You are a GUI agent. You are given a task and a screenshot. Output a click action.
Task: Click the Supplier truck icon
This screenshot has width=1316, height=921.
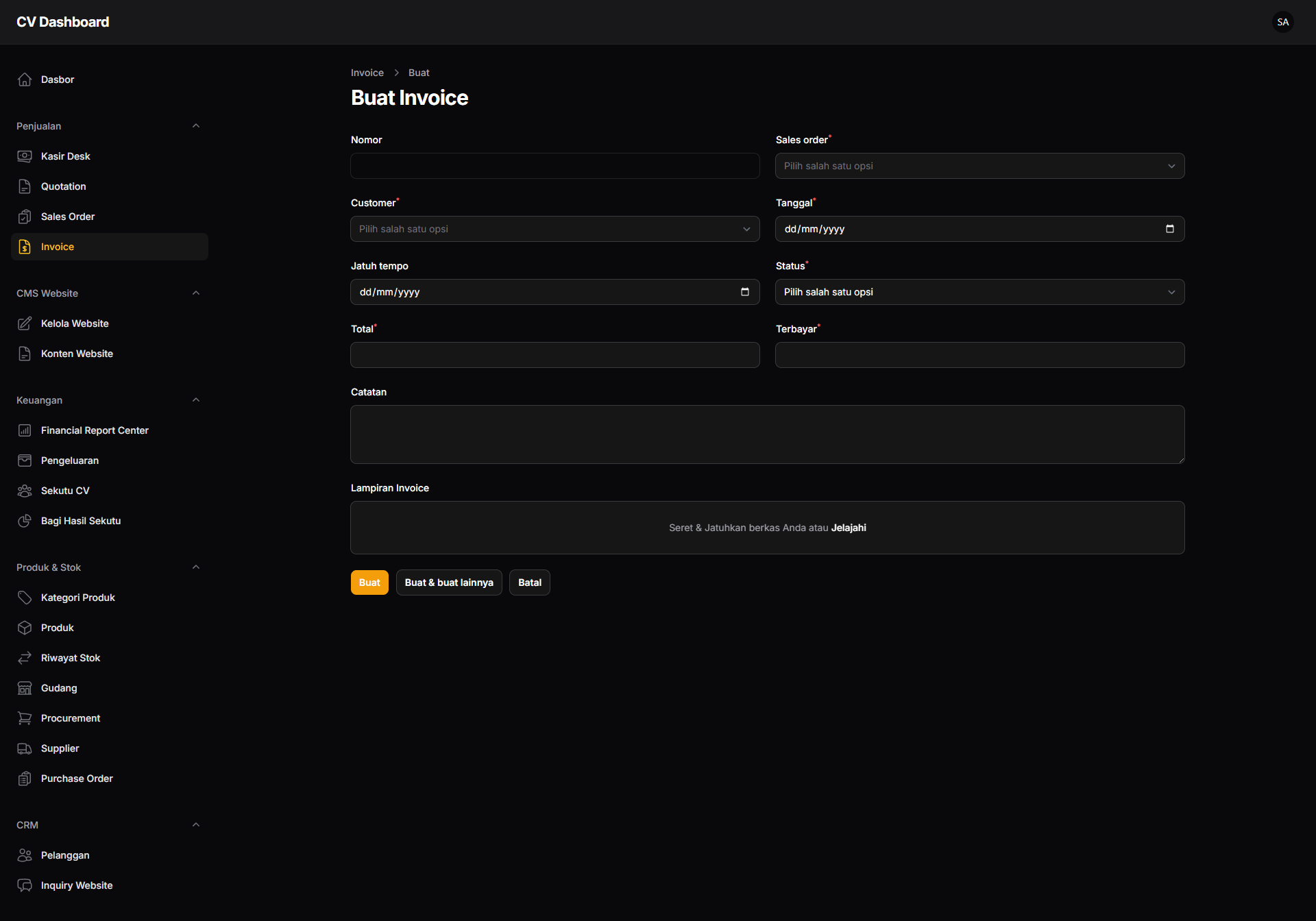pyautogui.click(x=25, y=748)
